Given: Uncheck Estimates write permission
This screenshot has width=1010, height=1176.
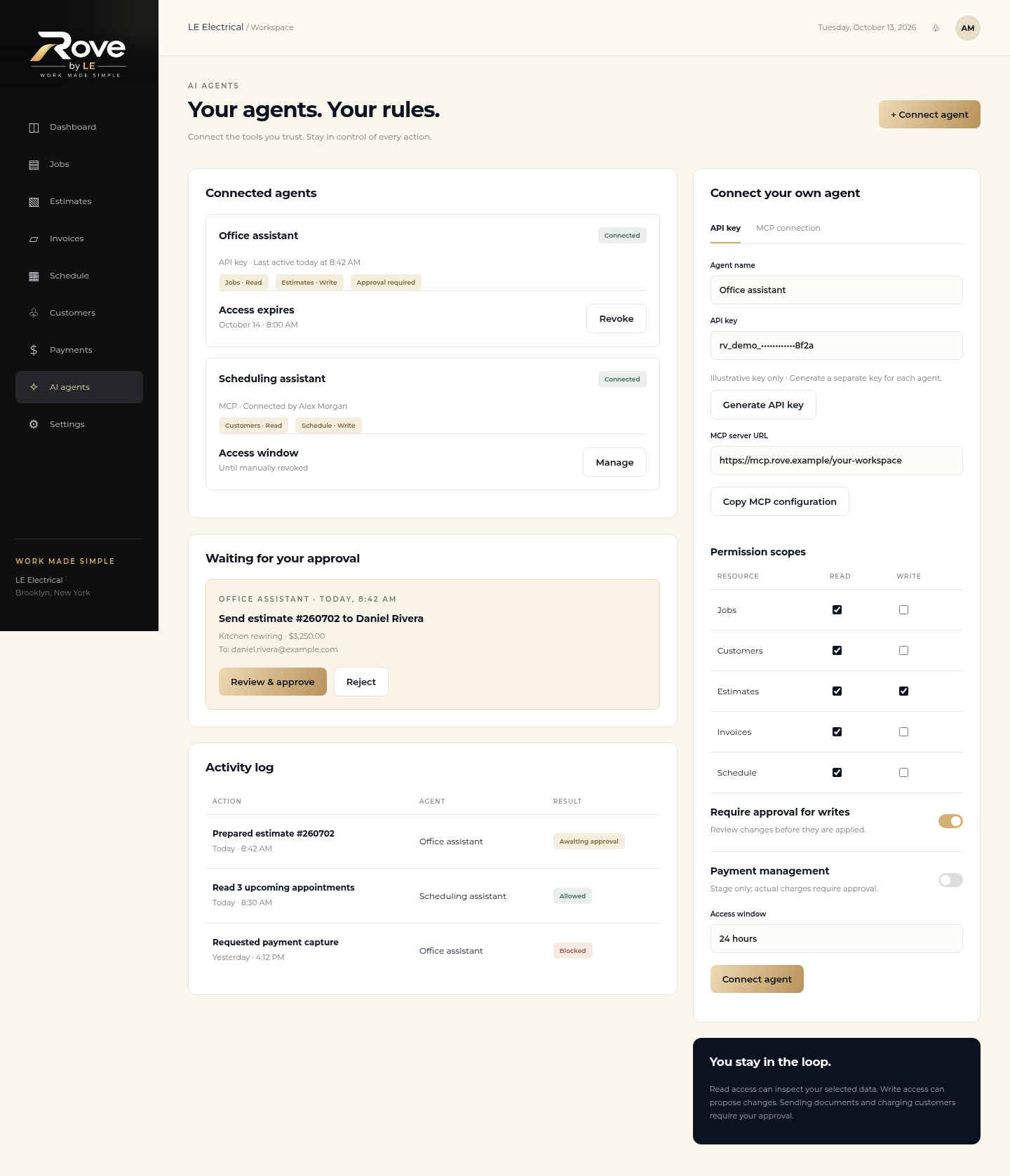Looking at the screenshot, I should (903, 691).
